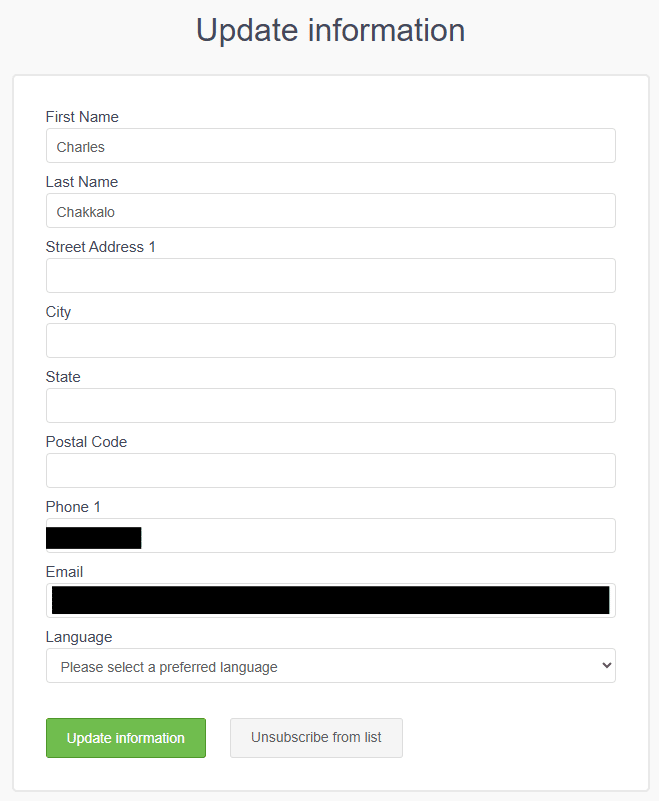Click the 'Language' label text

coord(79,637)
